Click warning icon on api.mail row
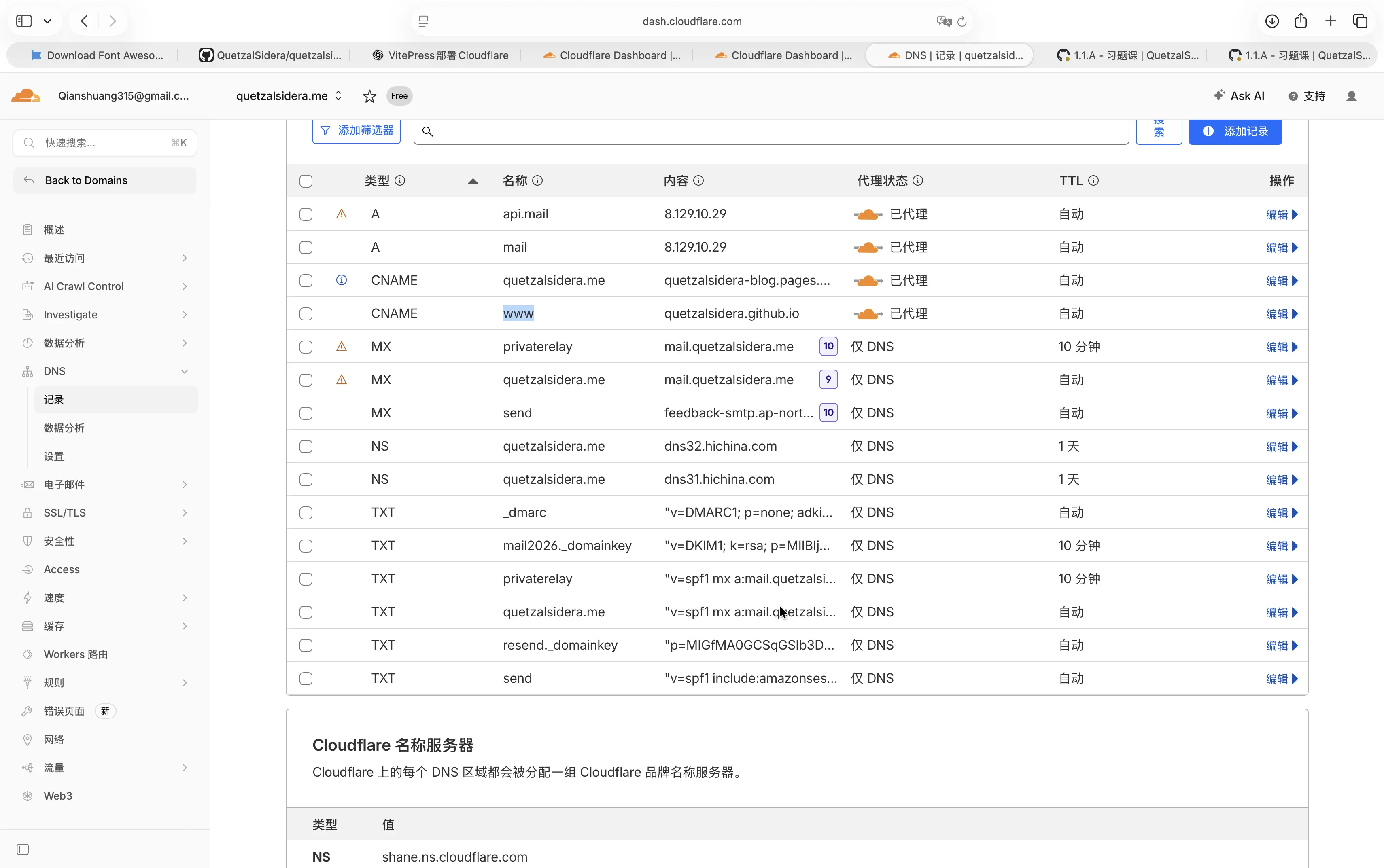The image size is (1384, 868). point(341,214)
